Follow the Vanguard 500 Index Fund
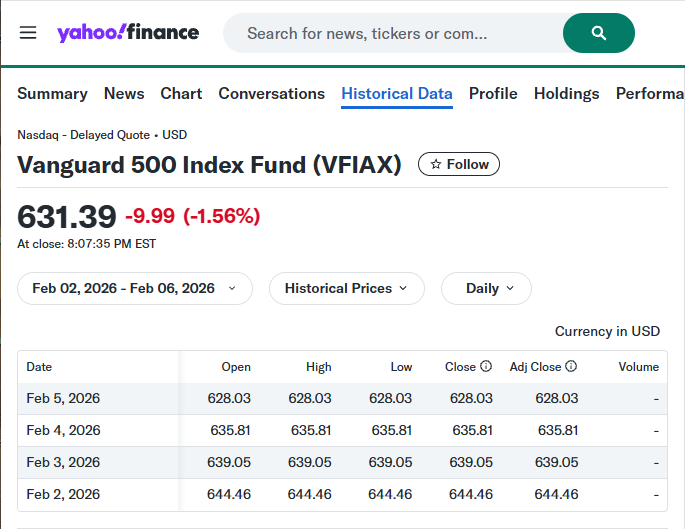 coord(459,164)
